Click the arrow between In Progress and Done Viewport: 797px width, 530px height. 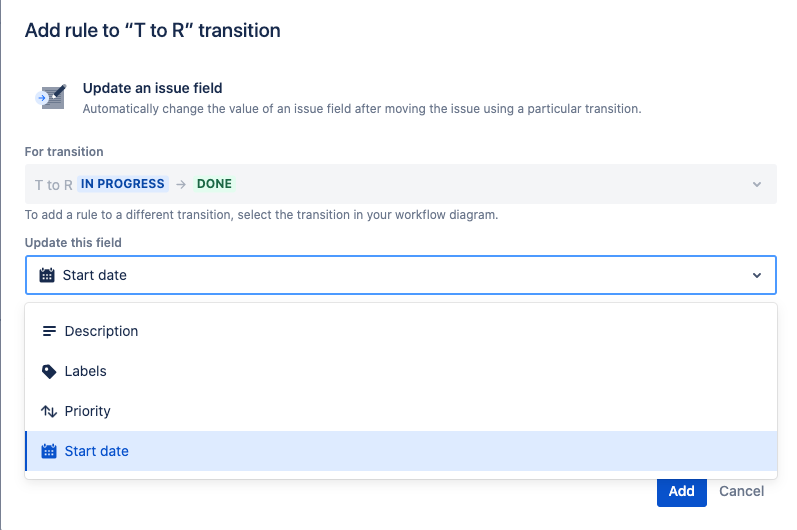click(181, 184)
